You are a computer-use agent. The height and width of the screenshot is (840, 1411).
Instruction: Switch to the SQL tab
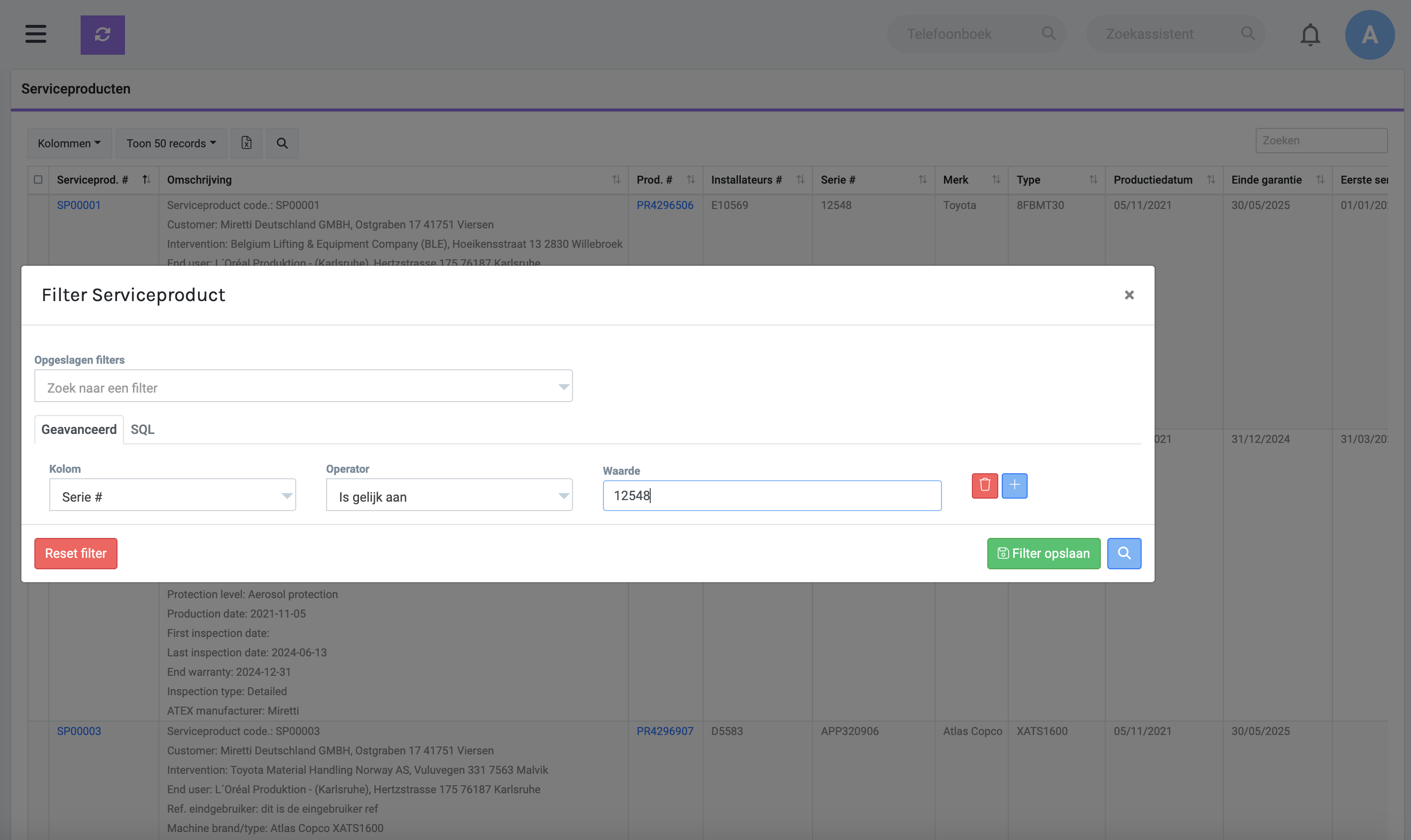[x=142, y=429]
